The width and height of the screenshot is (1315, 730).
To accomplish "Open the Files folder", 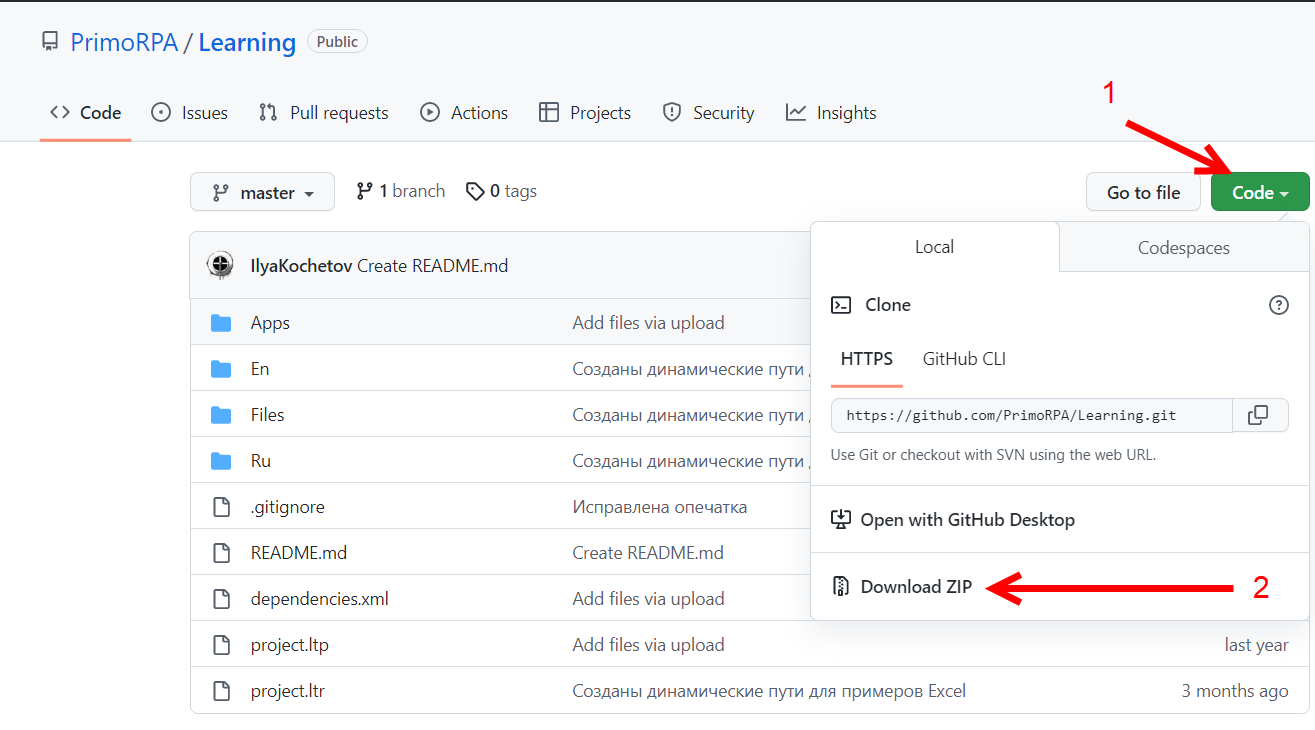I will pyautogui.click(x=267, y=415).
